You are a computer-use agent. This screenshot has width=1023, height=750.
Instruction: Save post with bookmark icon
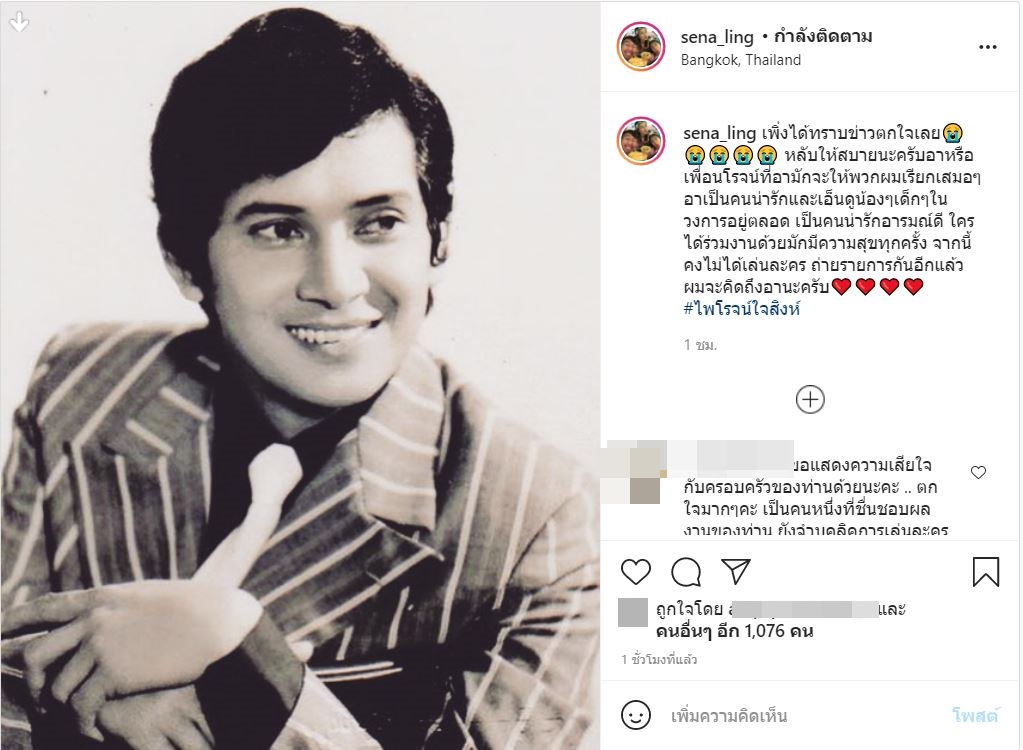(986, 571)
